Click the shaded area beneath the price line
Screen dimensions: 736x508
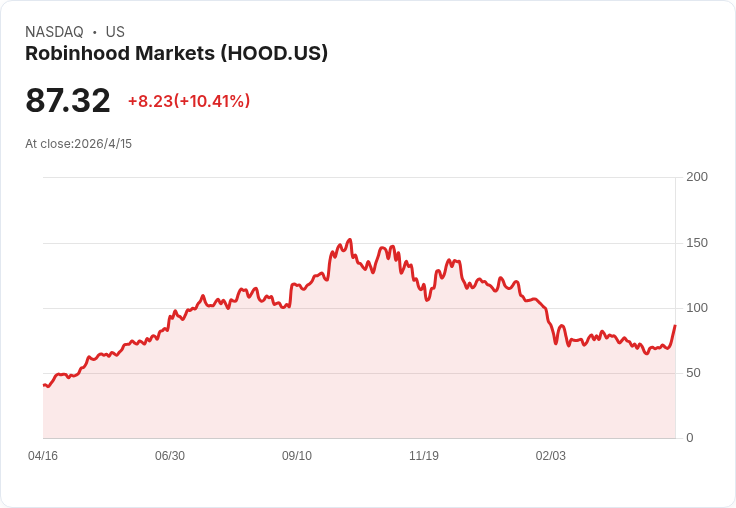click(x=359, y=376)
